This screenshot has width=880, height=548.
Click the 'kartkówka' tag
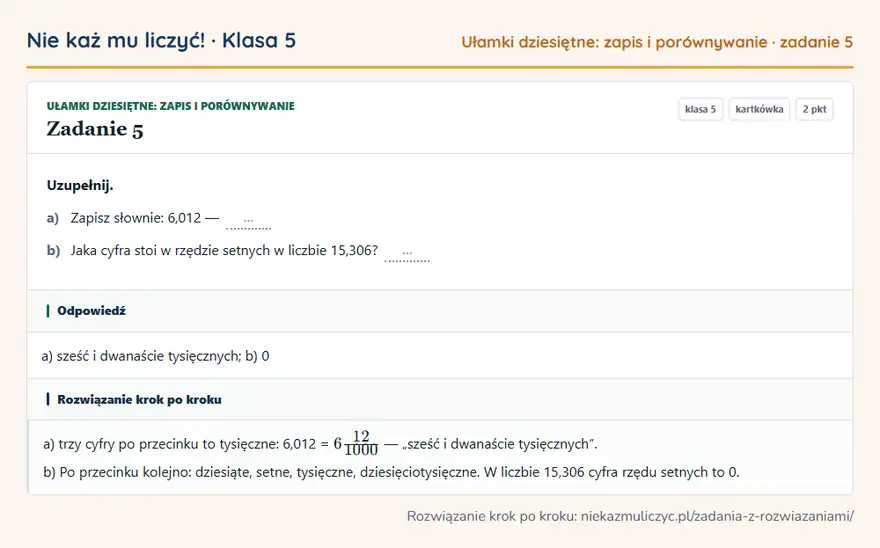pyautogui.click(x=759, y=109)
